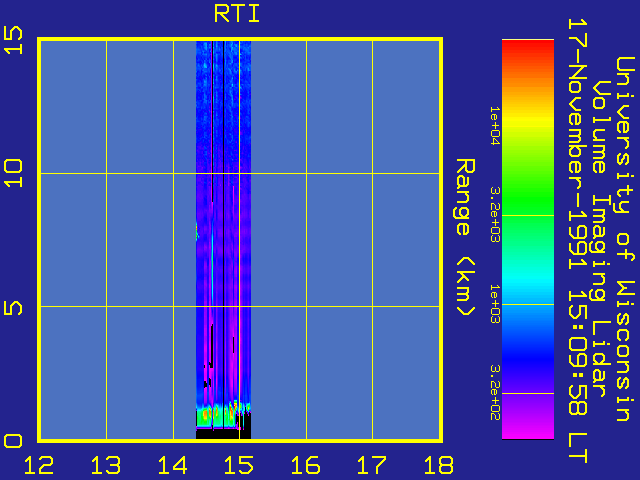
Task: Click the Volume Imaging Lidar text
Action: (x=600, y=239)
